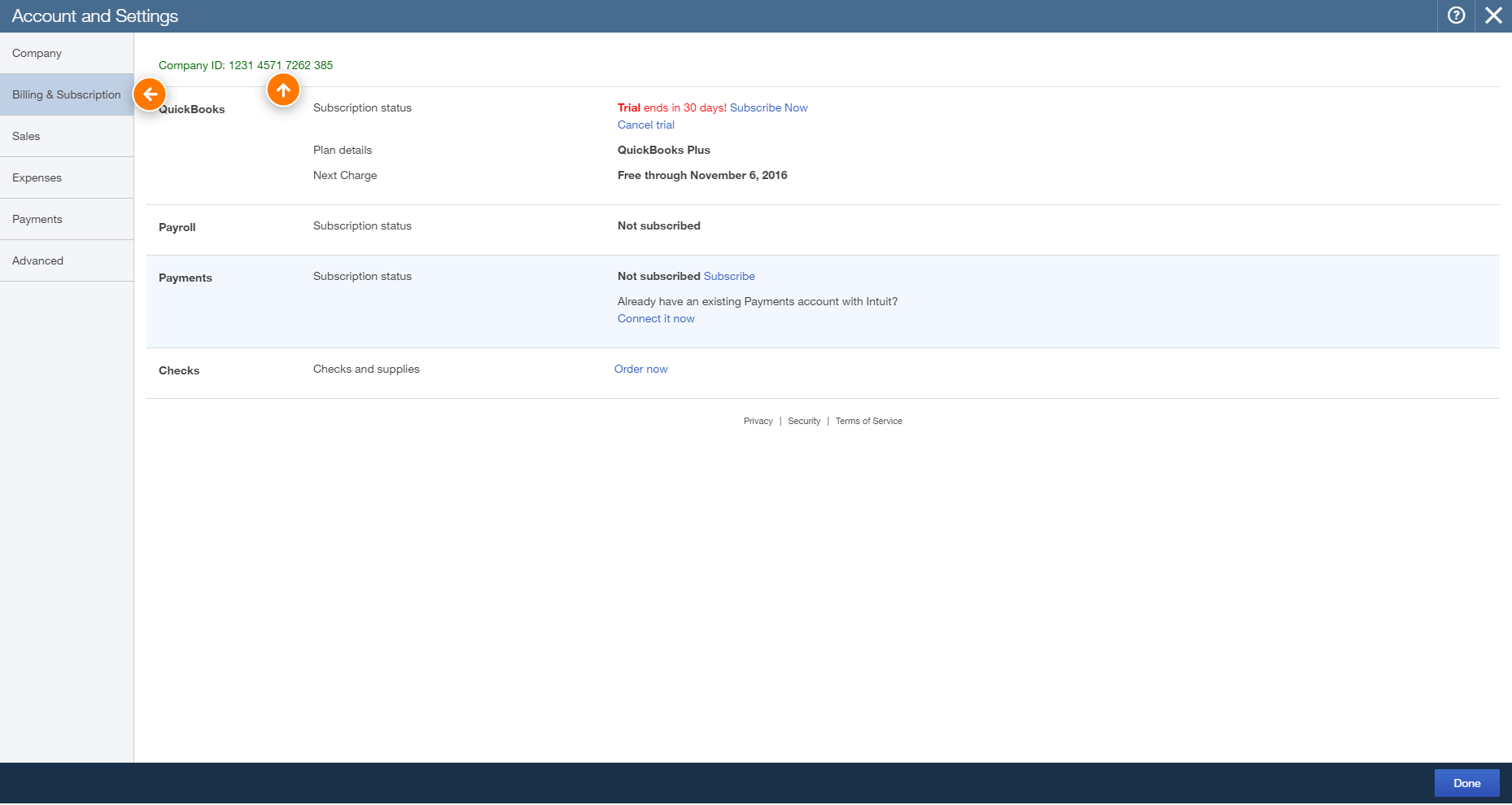
Task: Click the 'Checks and supplies' label
Action: point(366,369)
